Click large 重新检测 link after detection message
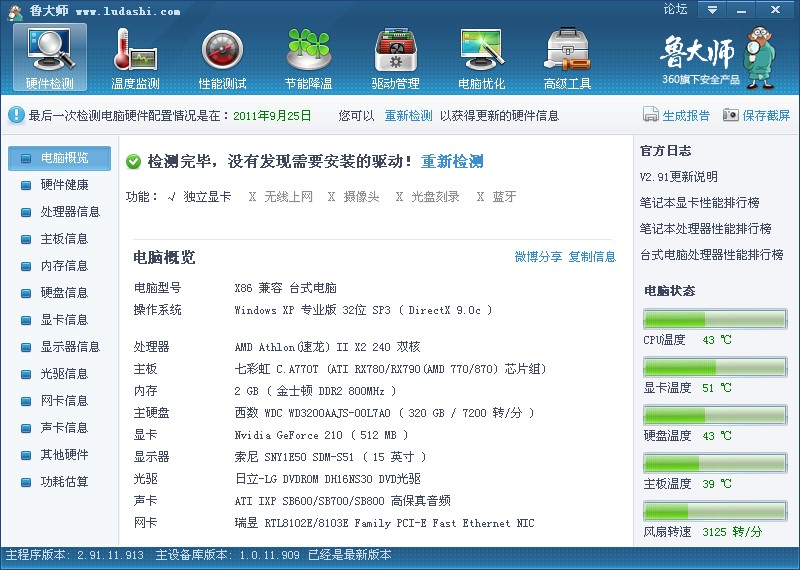The image size is (800, 570). pyautogui.click(x=452, y=162)
